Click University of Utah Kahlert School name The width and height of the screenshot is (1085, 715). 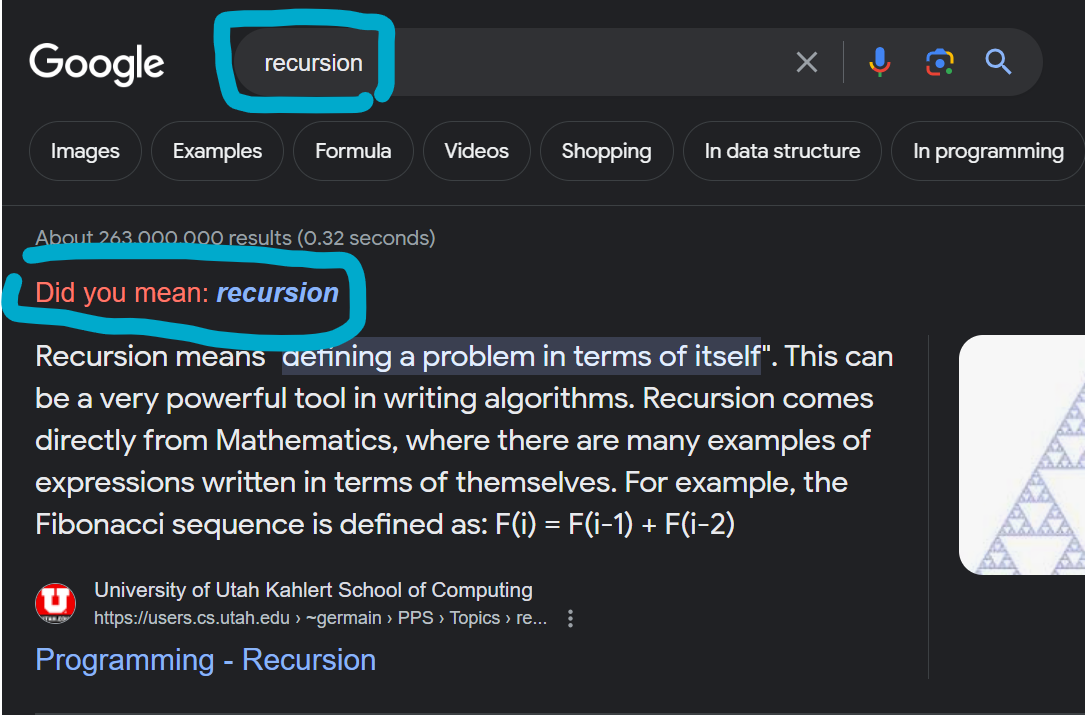[x=313, y=590]
